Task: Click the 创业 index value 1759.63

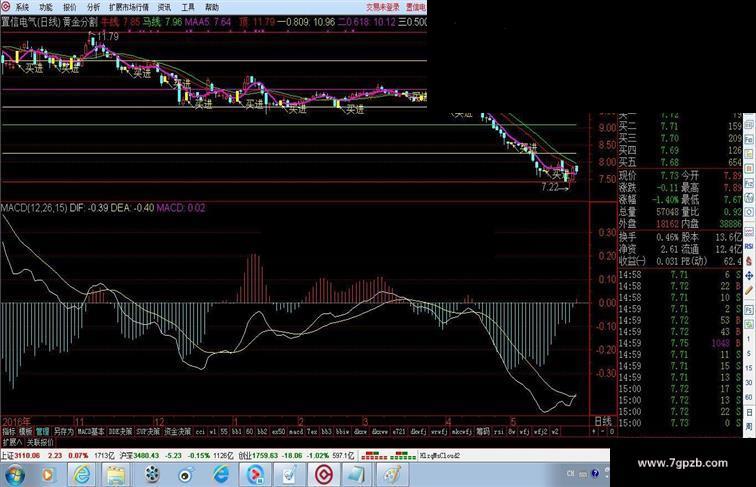Action: pyautogui.click(x=263, y=455)
